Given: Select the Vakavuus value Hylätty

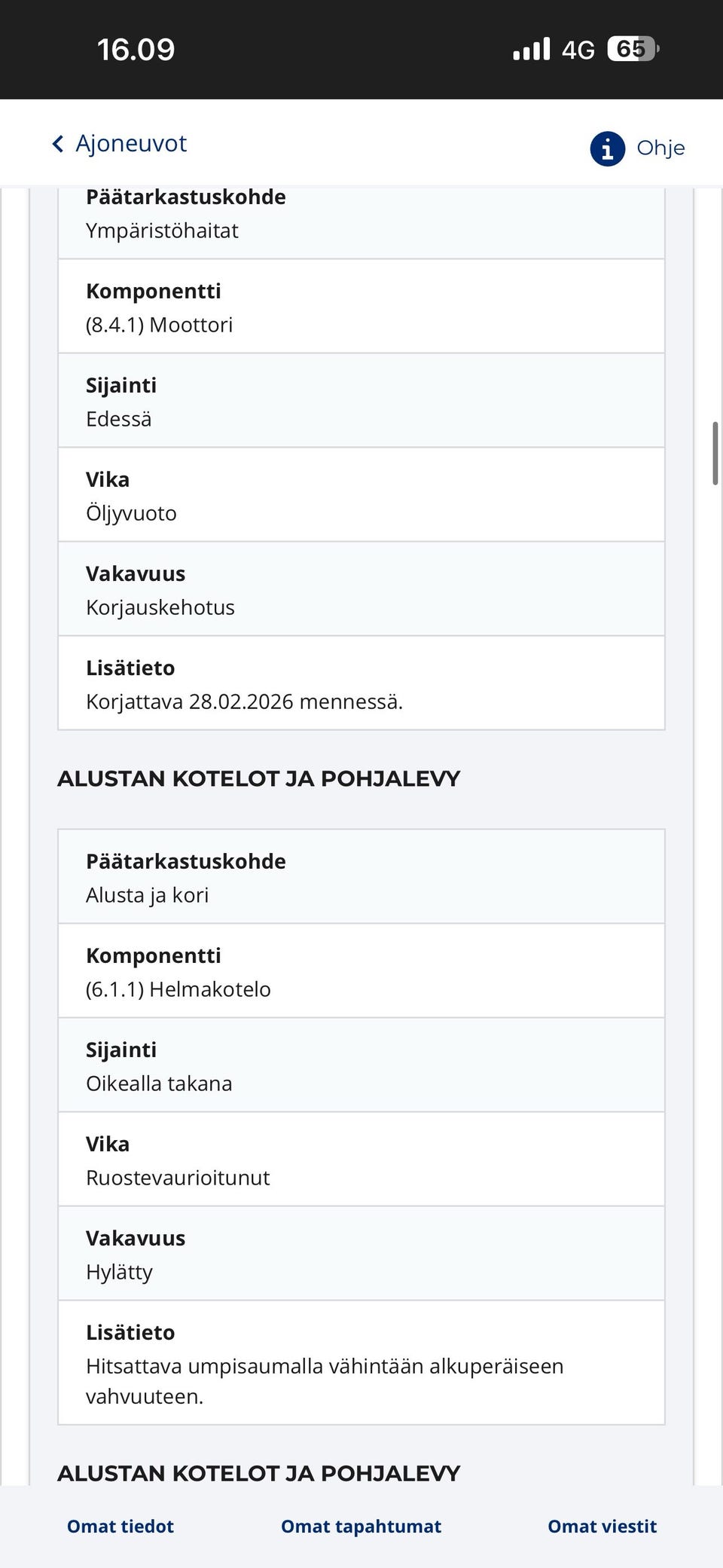Looking at the screenshot, I should point(360,1253).
